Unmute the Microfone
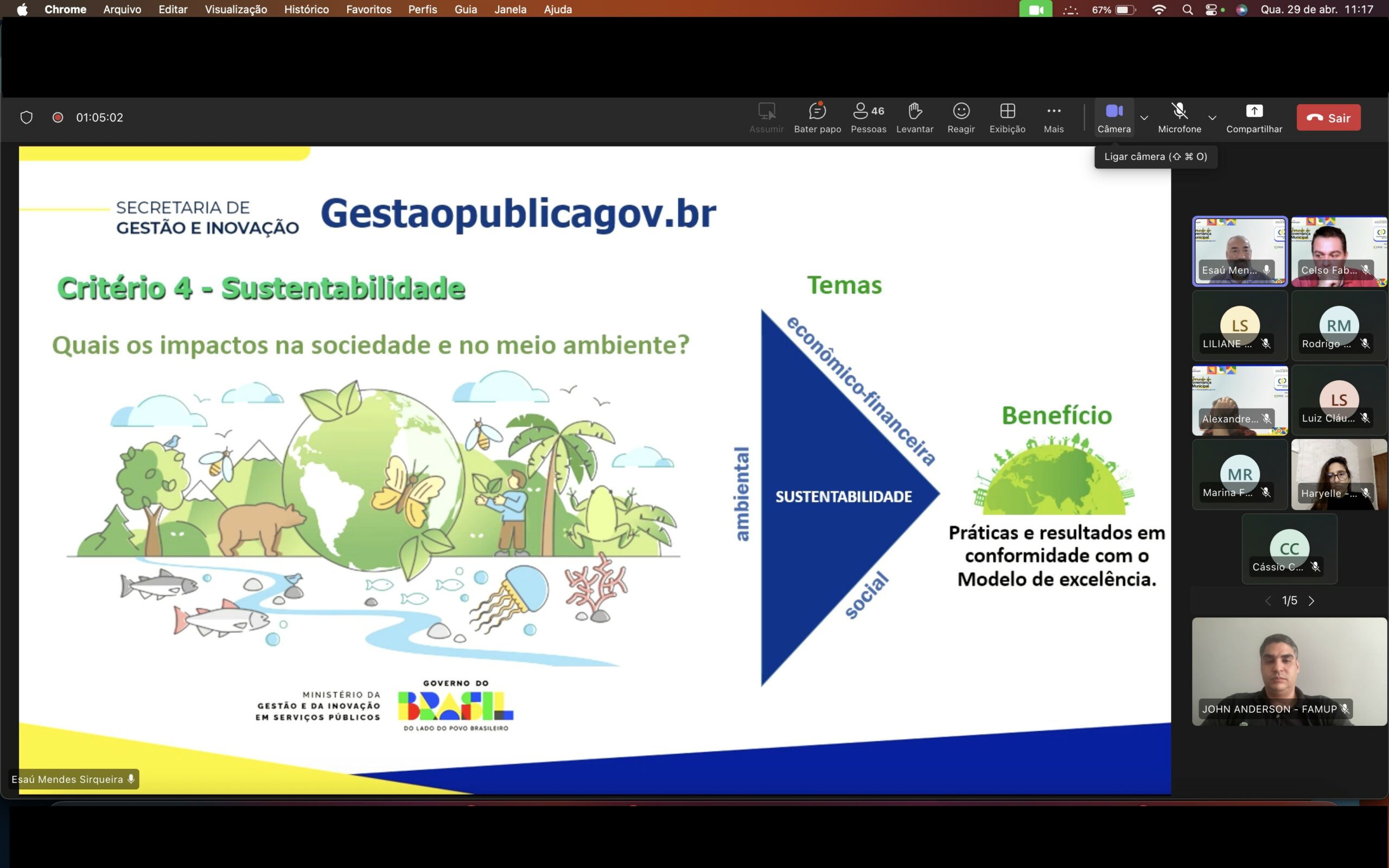This screenshot has width=1389, height=868. pos(1179,118)
